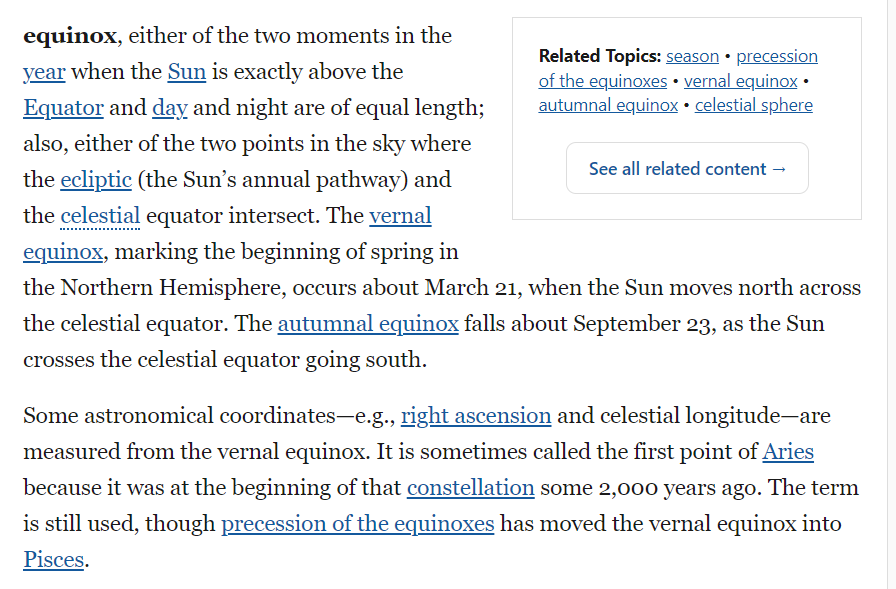The width and height of the screenshot is (896, 589).
Task: Open the 'Aries' link
Action: (788, 452)
